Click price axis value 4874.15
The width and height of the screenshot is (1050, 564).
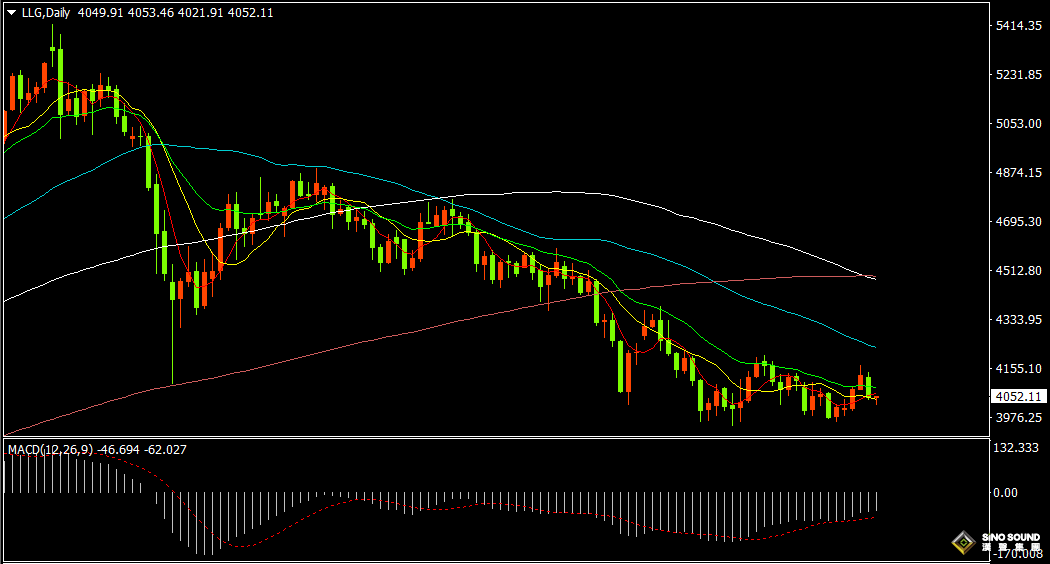(1019, 172)
